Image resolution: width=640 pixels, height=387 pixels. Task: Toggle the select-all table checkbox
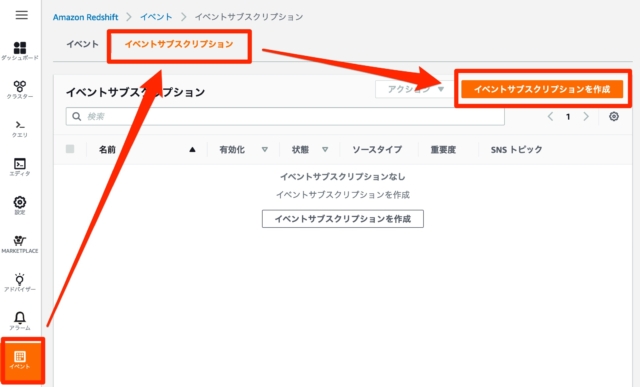click(70, 149)
